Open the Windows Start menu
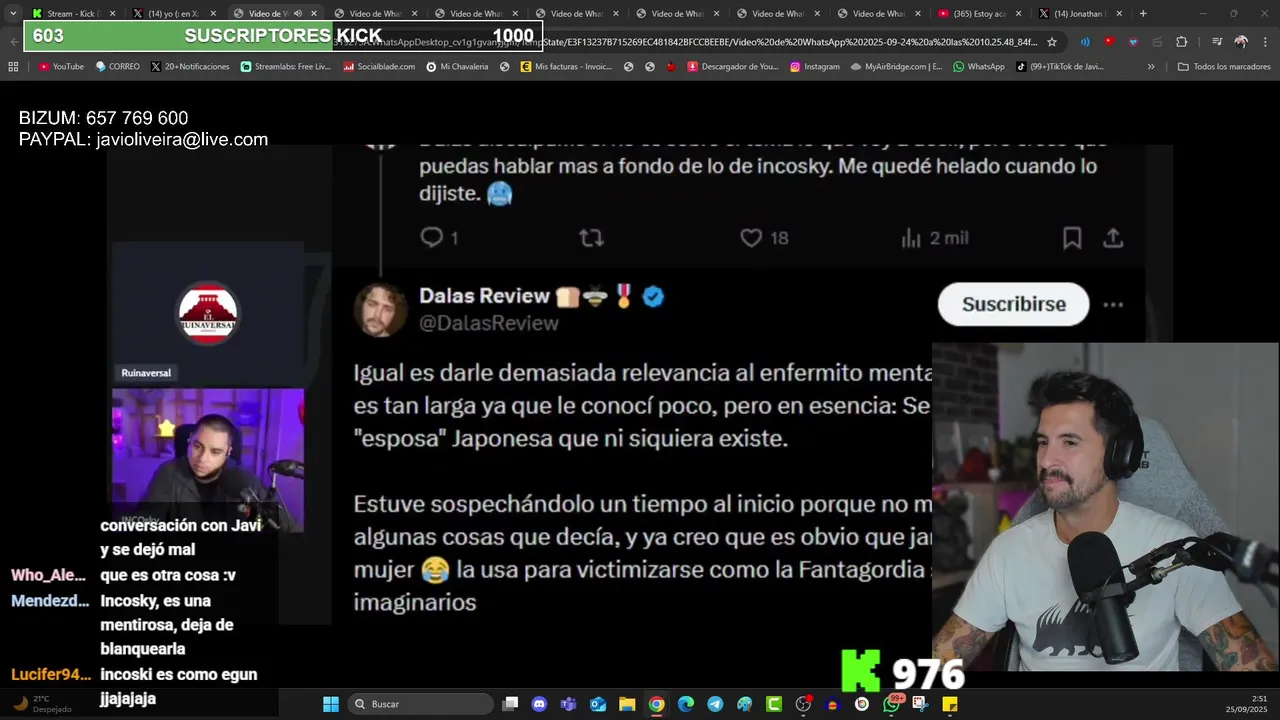Viewport: 1280px width, 720px height. [331, 704]
